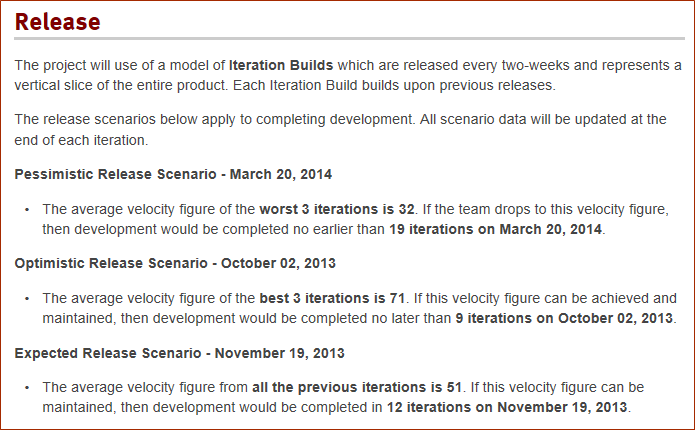
Task: Click the phrase "end of each iteration"
Action: [81, 140]
